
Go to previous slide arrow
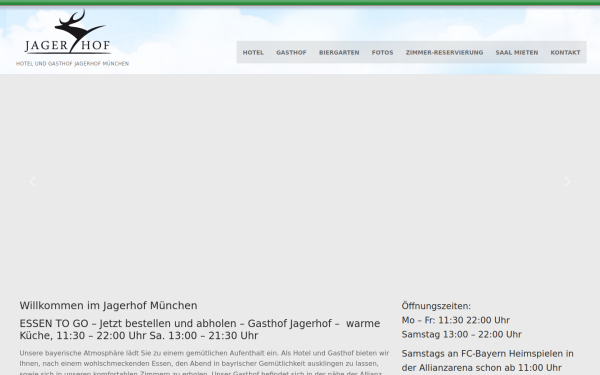[33, 182]
